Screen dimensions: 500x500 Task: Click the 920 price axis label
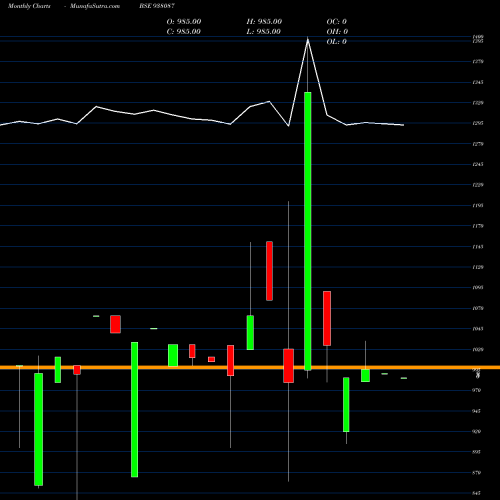point(477,431)
